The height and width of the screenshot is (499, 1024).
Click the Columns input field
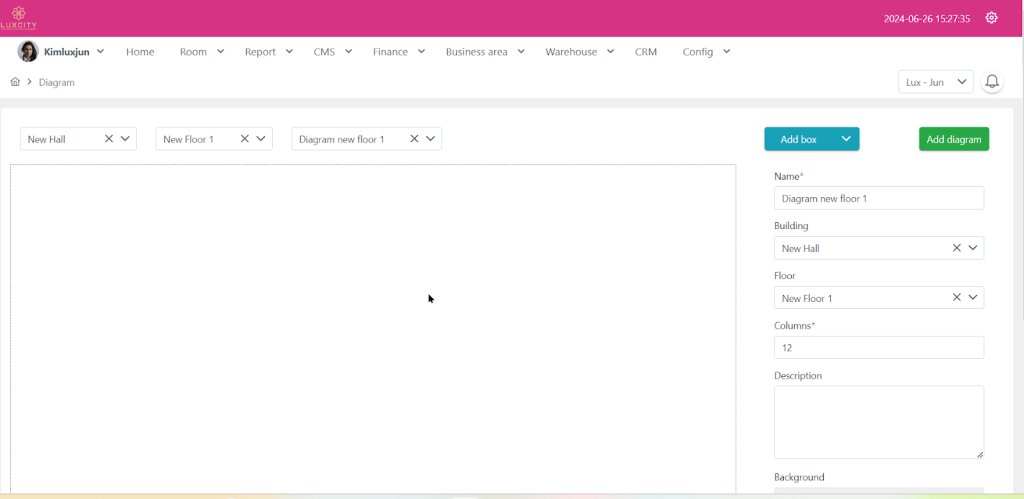pyautogui.click(x=878, y=348)
